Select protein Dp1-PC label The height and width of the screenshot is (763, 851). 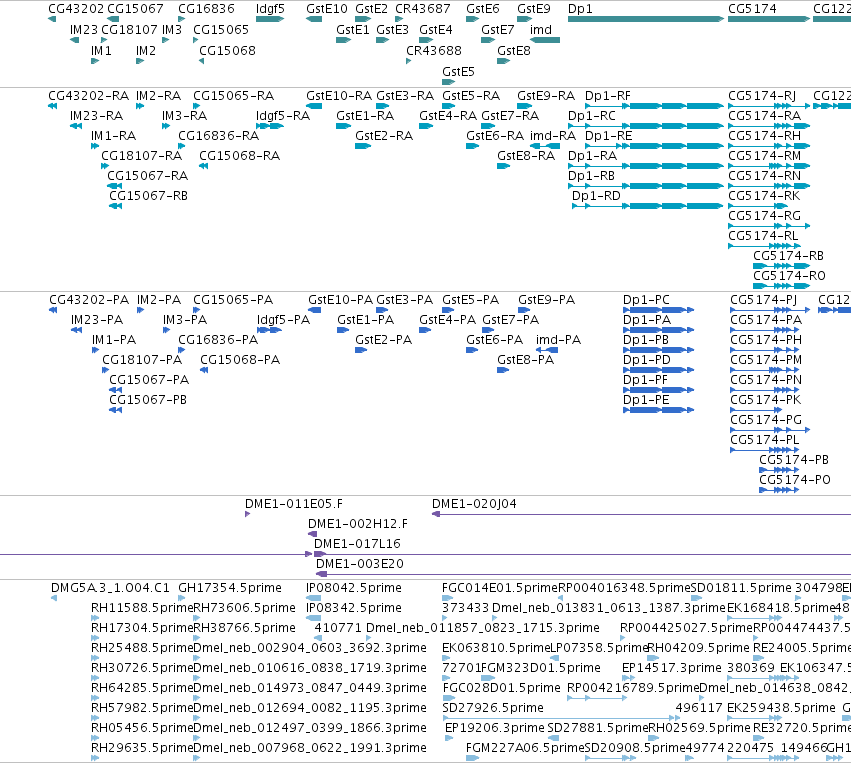(x=646, y=300)
